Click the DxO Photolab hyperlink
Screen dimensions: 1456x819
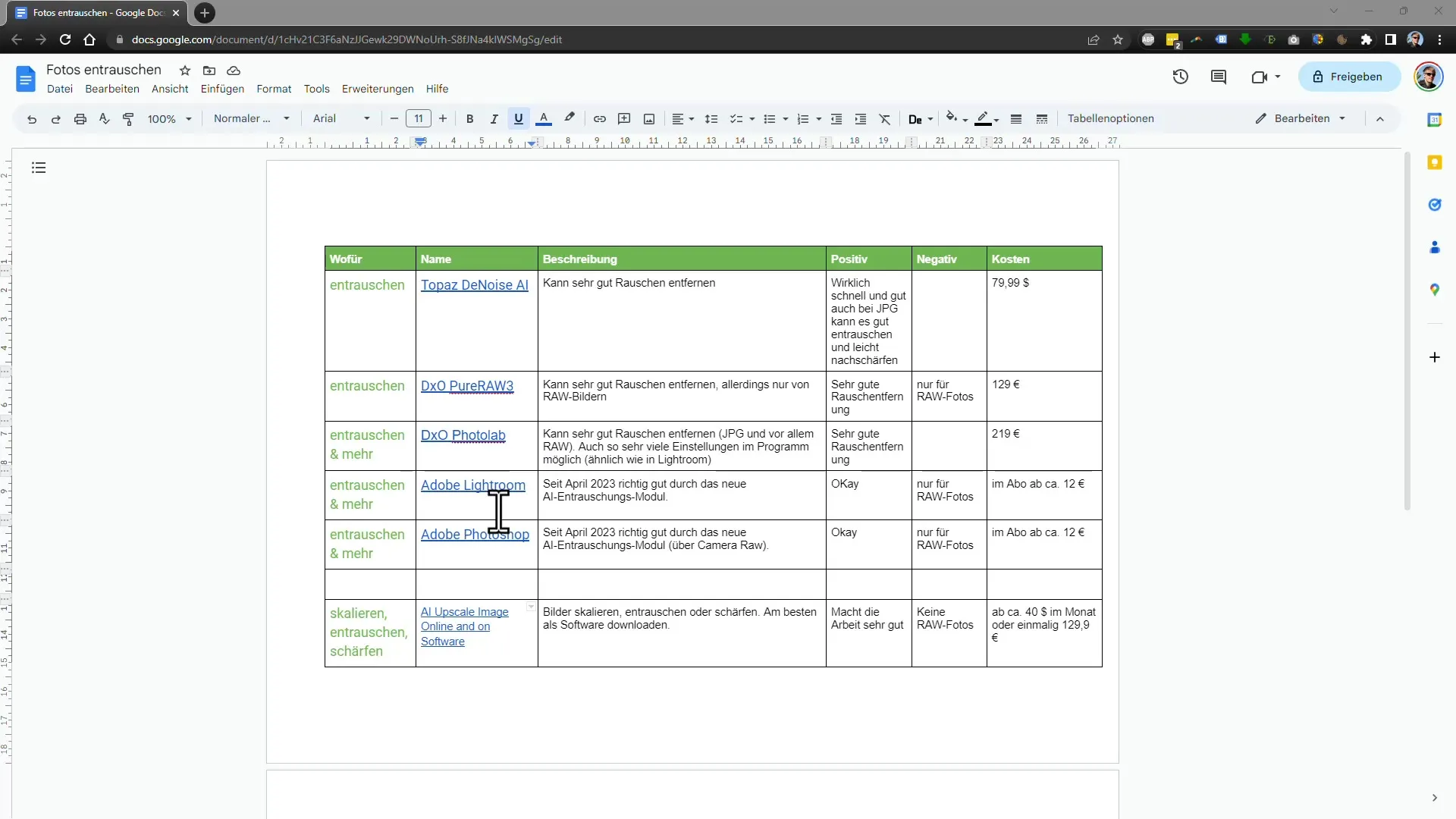[463, 435]
